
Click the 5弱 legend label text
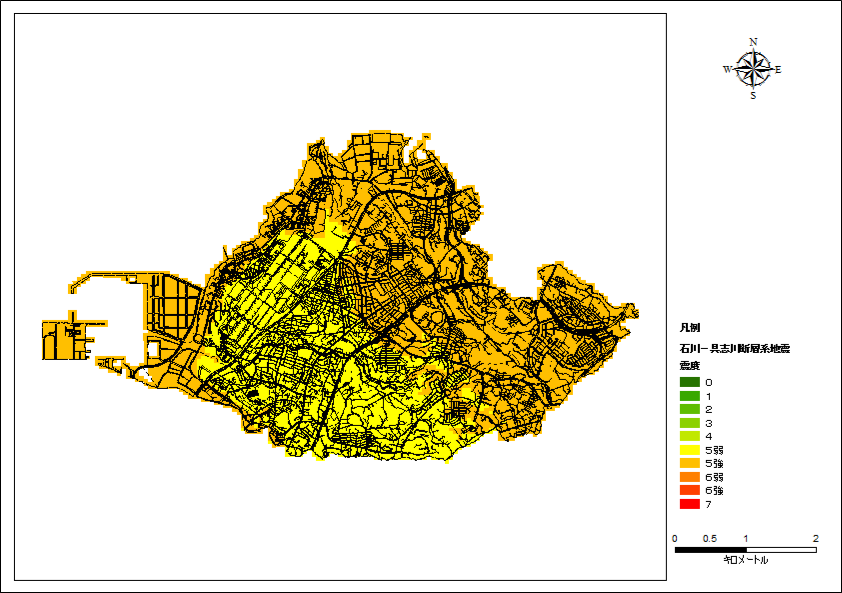click(714, 450)
